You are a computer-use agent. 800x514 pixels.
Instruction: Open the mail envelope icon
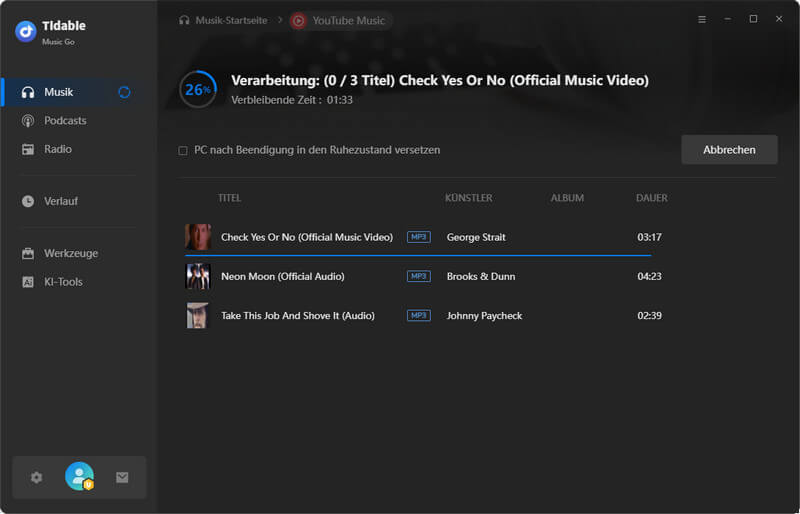pos(122,477)
